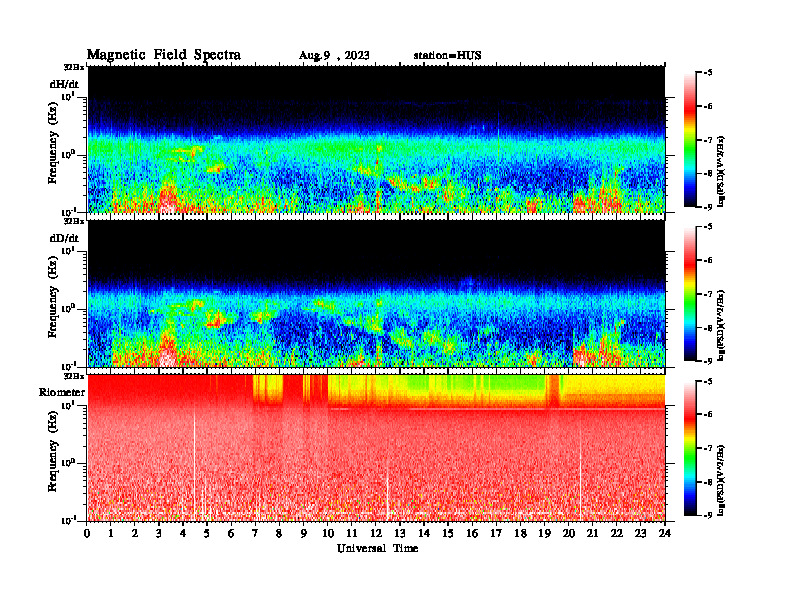The height and width of the screenshot is (612, 792).
Task: Select the date text "Aug.9 , 2023"
Action: [x=334, y=56]
